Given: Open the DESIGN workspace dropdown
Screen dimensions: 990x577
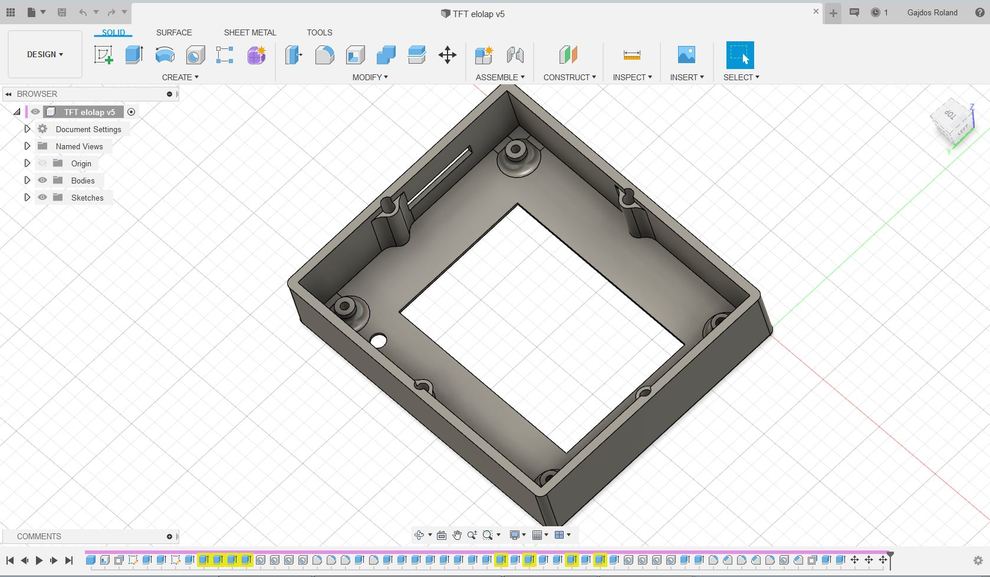Looking at the screenshot, I should [45, 54].
